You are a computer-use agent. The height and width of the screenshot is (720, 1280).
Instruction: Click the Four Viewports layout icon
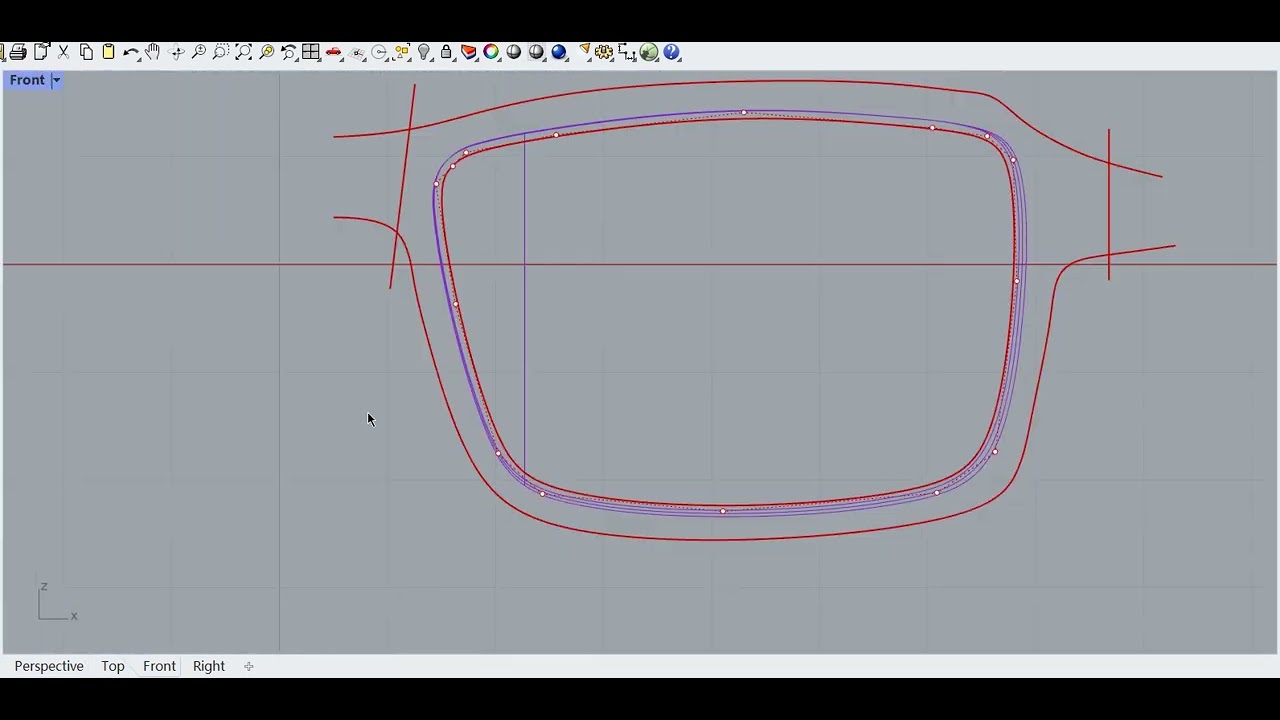311,52
